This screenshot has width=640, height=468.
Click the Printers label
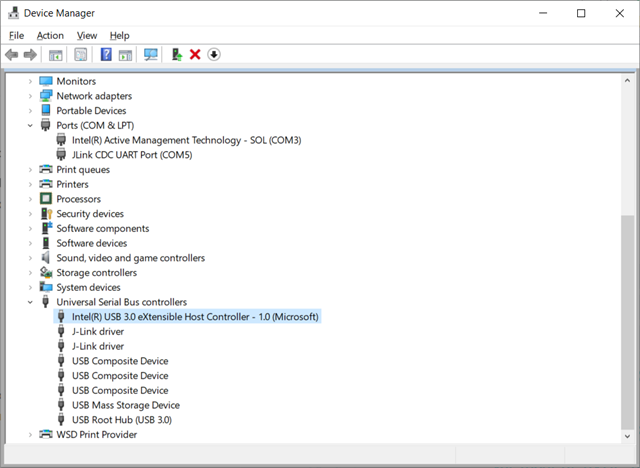coord(72,184)
